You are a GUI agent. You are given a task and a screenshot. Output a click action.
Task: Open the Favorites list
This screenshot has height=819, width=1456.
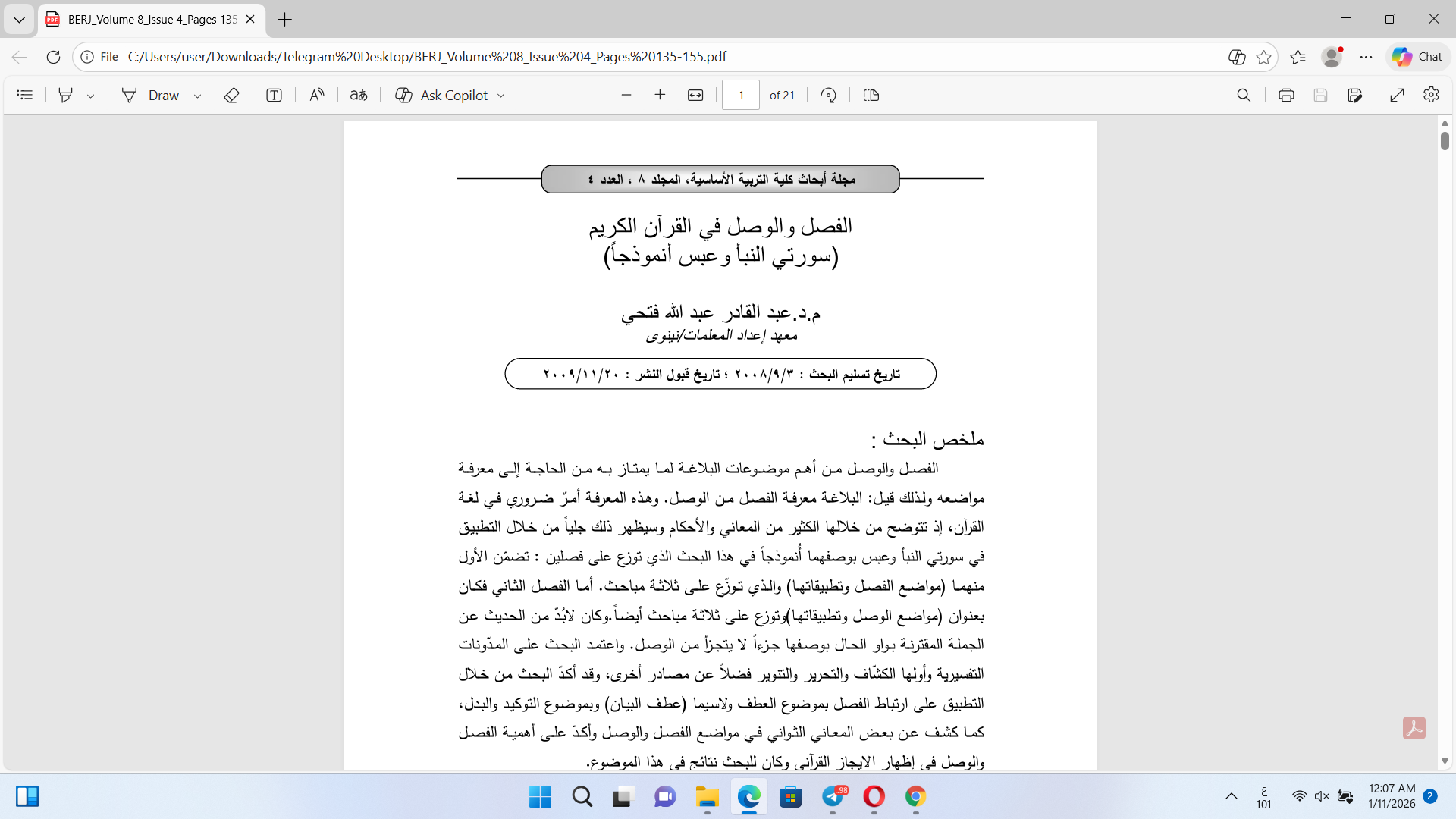pyautogui.click(x=1298, y=57)
